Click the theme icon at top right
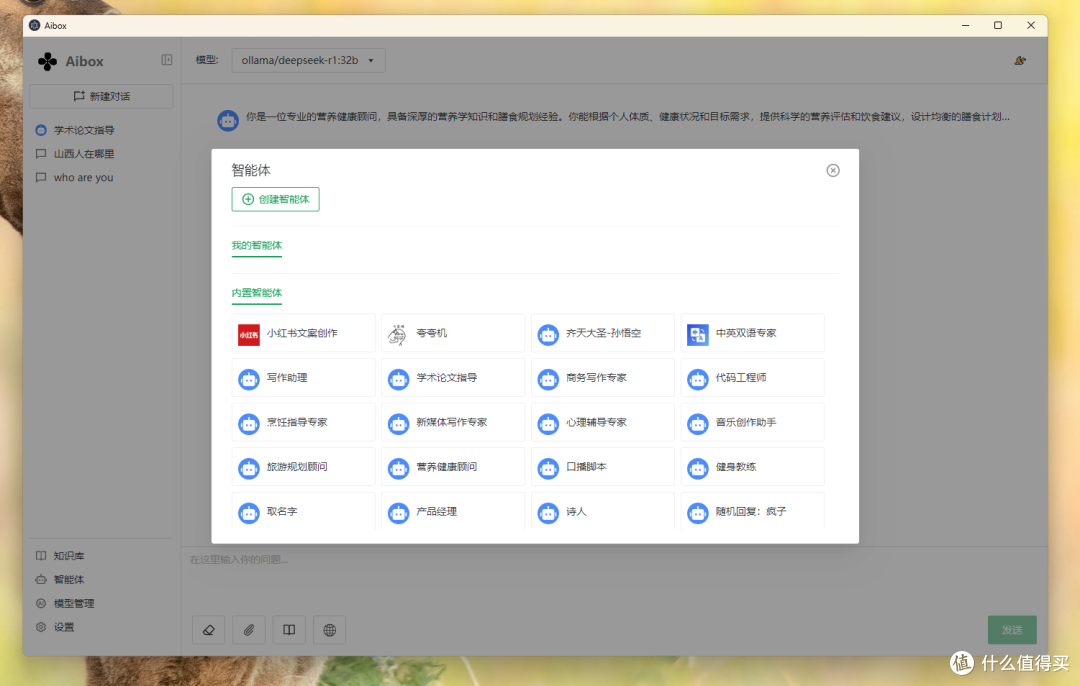Viewport: 1080px width, 686px height. 1020,61
